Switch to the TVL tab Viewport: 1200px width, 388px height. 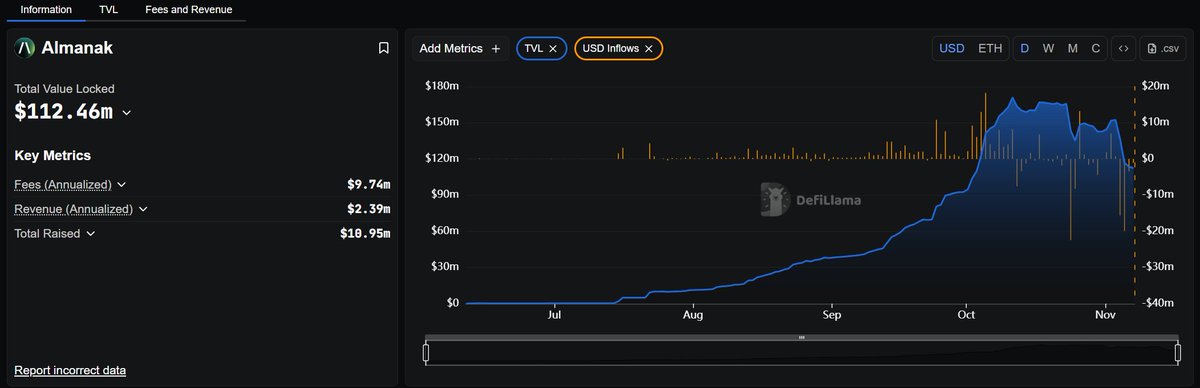(x=109, y=10)
